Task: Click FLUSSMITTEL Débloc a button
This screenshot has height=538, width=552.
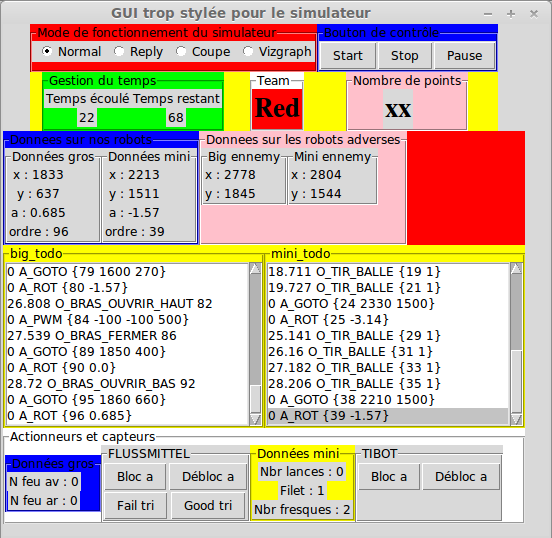Action: click(208, 477)
